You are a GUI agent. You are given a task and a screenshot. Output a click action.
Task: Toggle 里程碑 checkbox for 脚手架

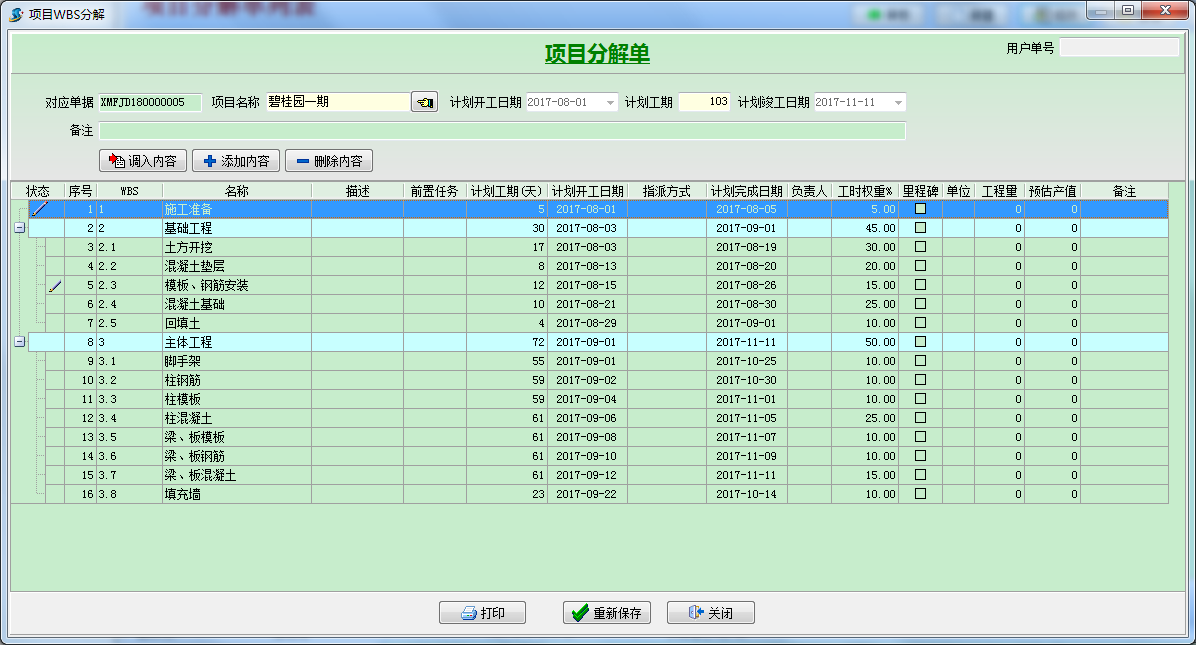pyautogui.click(x=921, y=361)
